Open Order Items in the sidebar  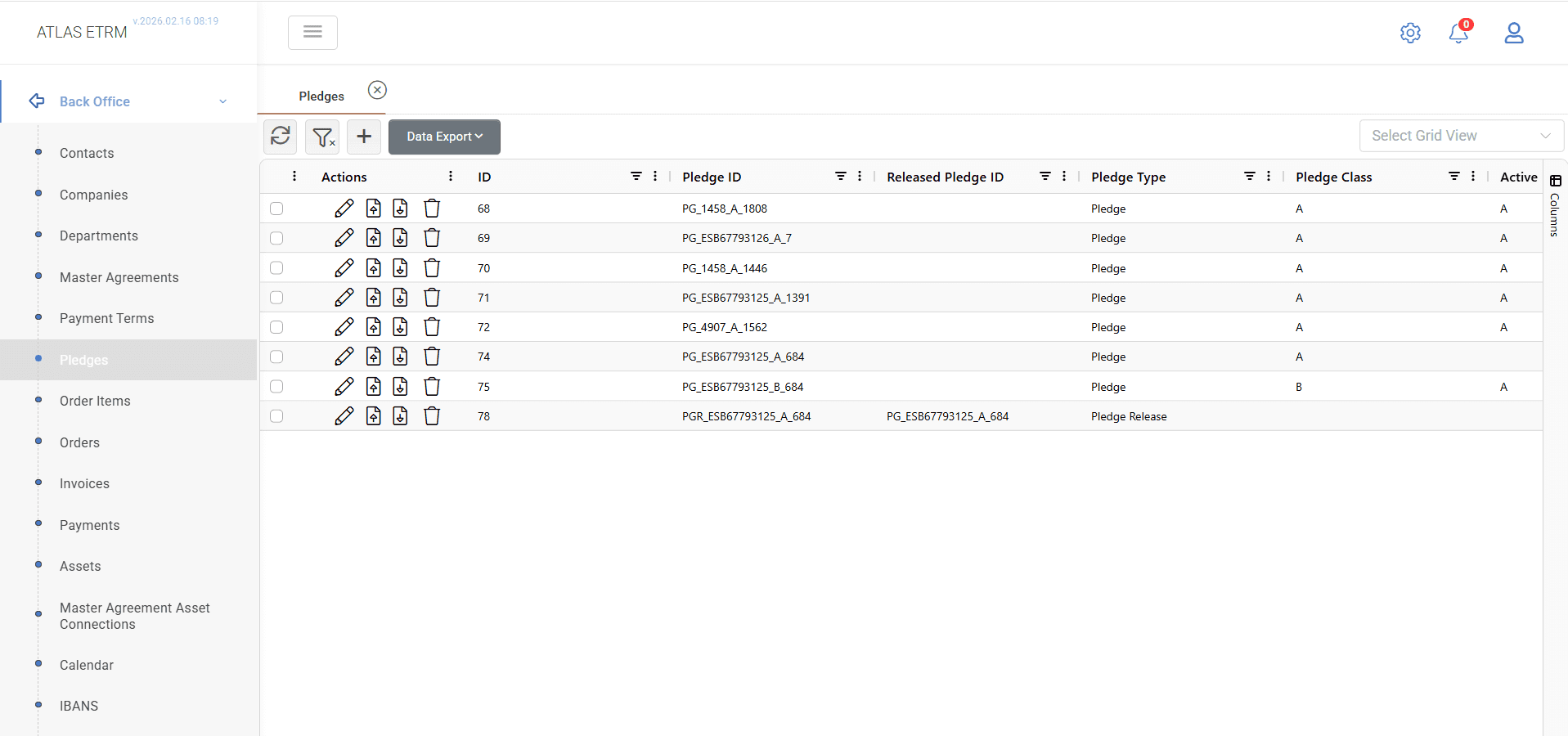[95, 401]
